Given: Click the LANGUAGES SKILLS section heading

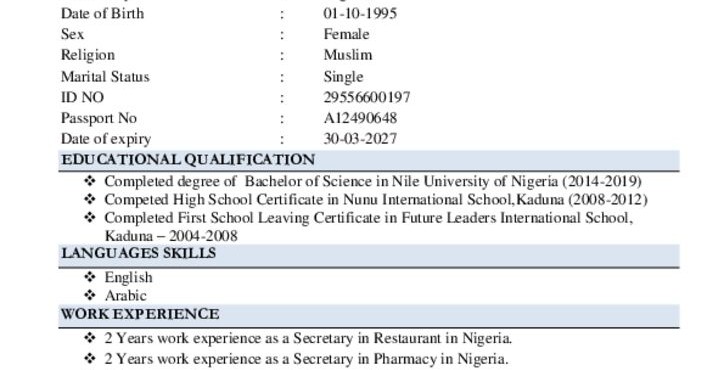Looking at the screenshot, I should click(139, 253).
